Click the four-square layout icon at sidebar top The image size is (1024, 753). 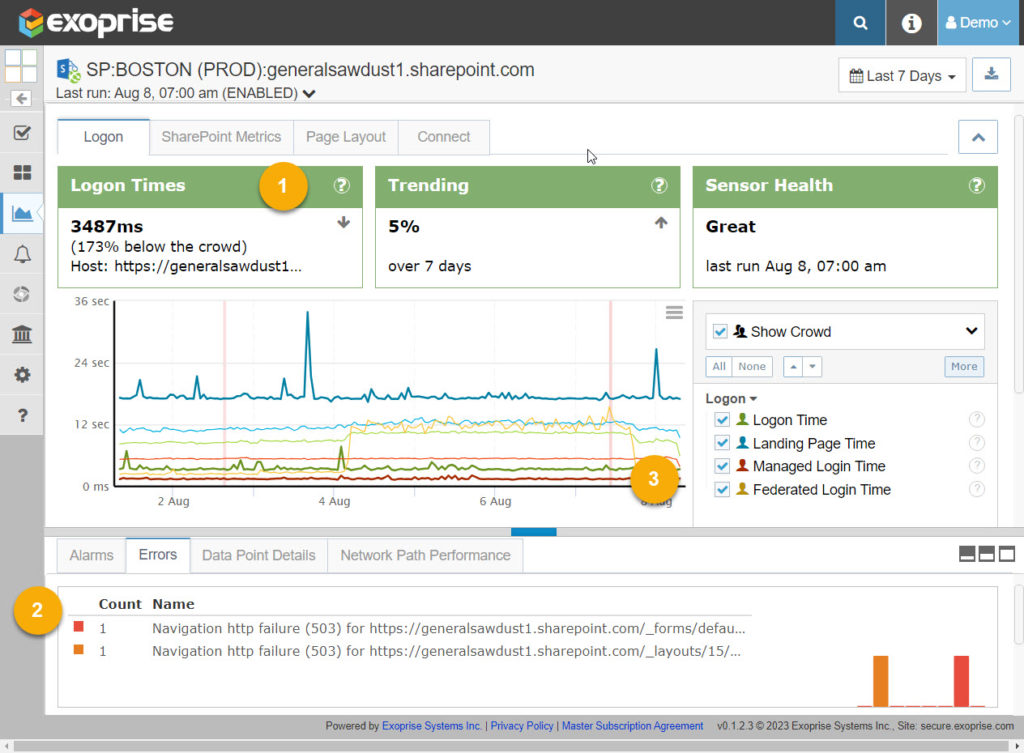(20, 66)
